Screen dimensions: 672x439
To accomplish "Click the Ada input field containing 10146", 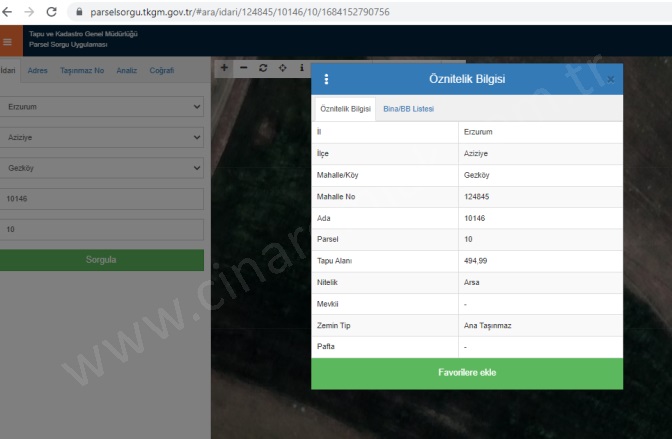I will (101, 199).
